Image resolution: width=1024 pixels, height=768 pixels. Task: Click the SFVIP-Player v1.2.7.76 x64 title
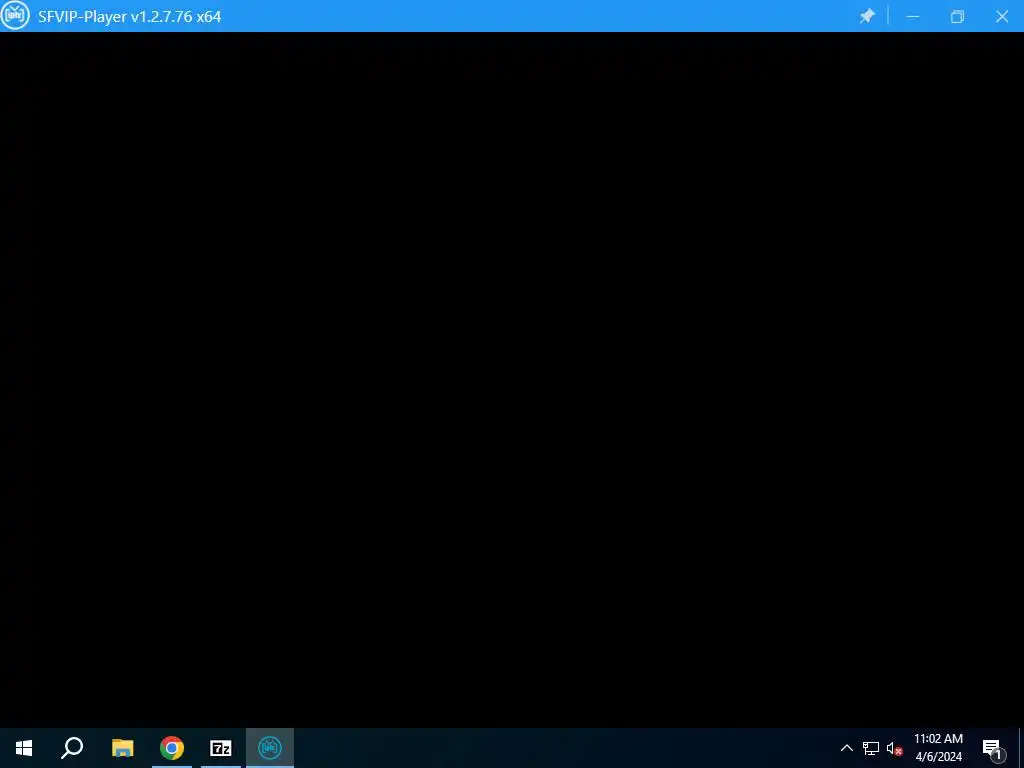point(129,16)
